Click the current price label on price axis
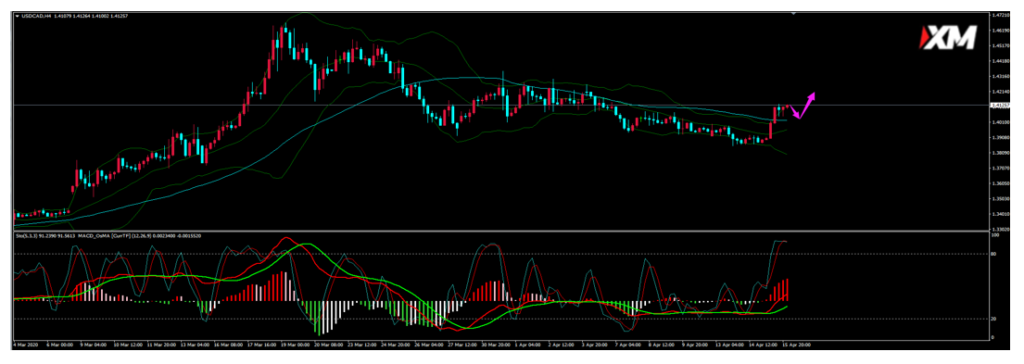The height and width of the screenshot is (364, 1024). 1000,105
